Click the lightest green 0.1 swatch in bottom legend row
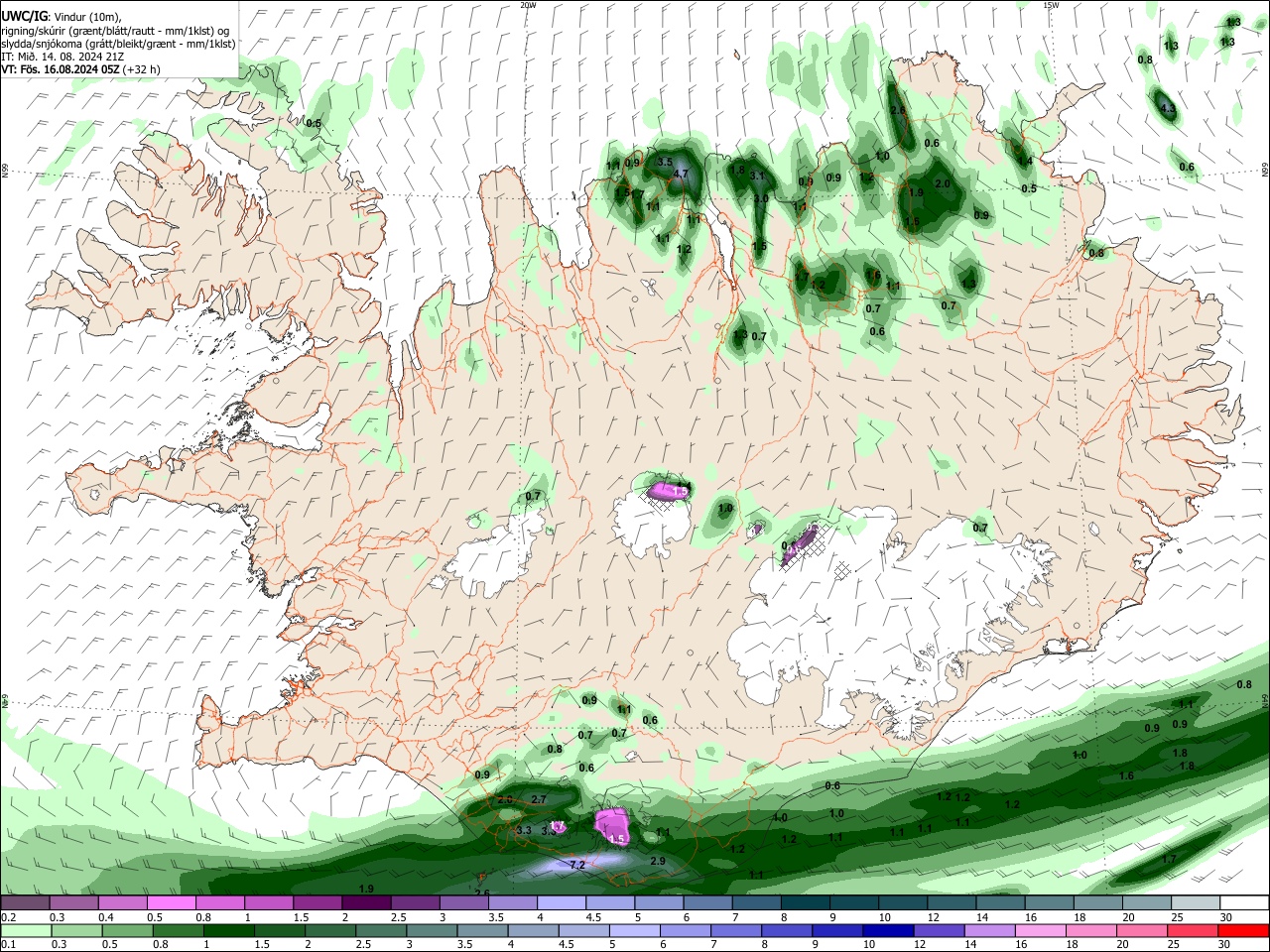This screenshot has width=1270, height=952. pos(26,931)
